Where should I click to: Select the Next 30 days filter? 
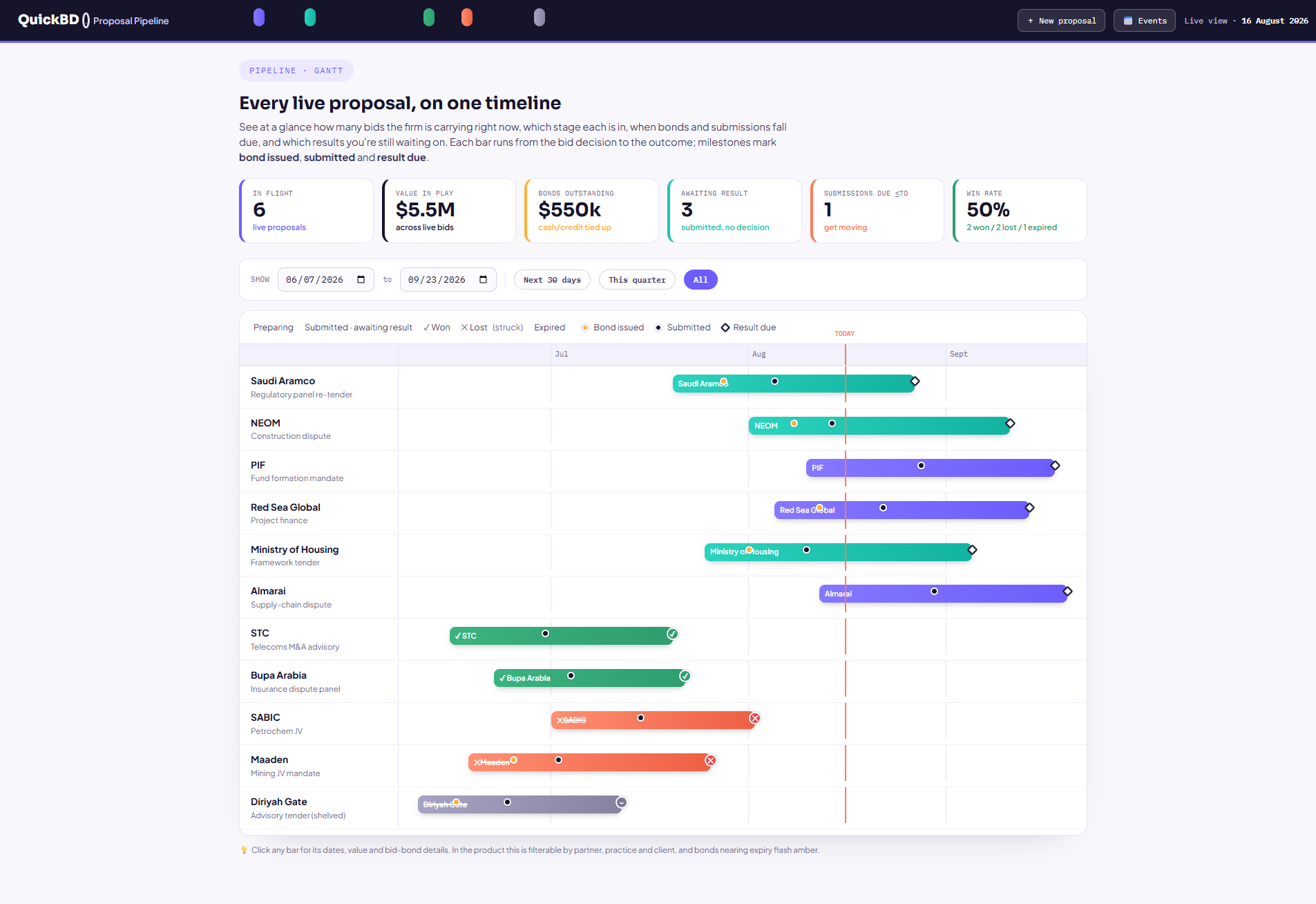[x=552, y=280]
